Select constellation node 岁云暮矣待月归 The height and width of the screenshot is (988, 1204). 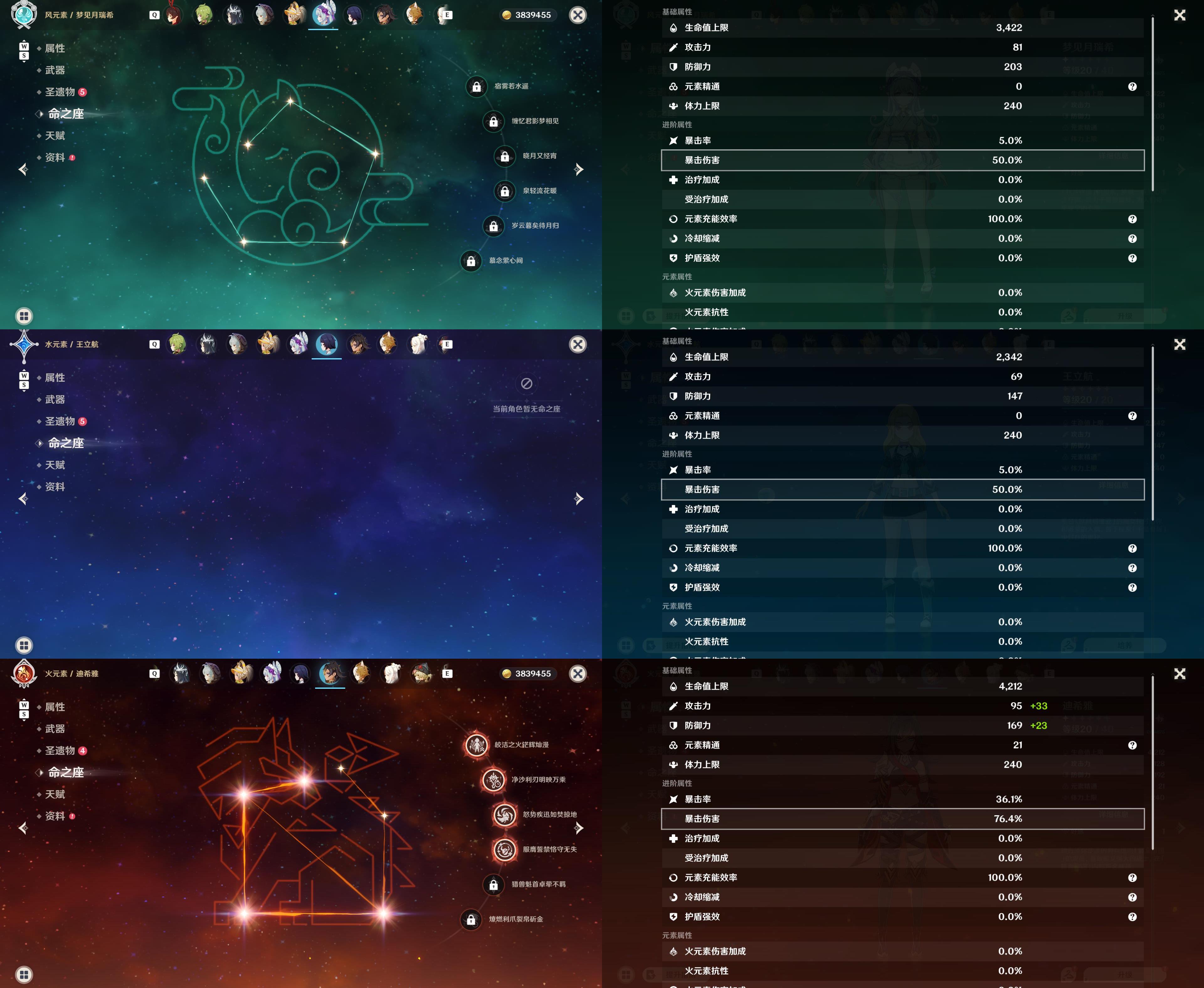tap(493, 226)
